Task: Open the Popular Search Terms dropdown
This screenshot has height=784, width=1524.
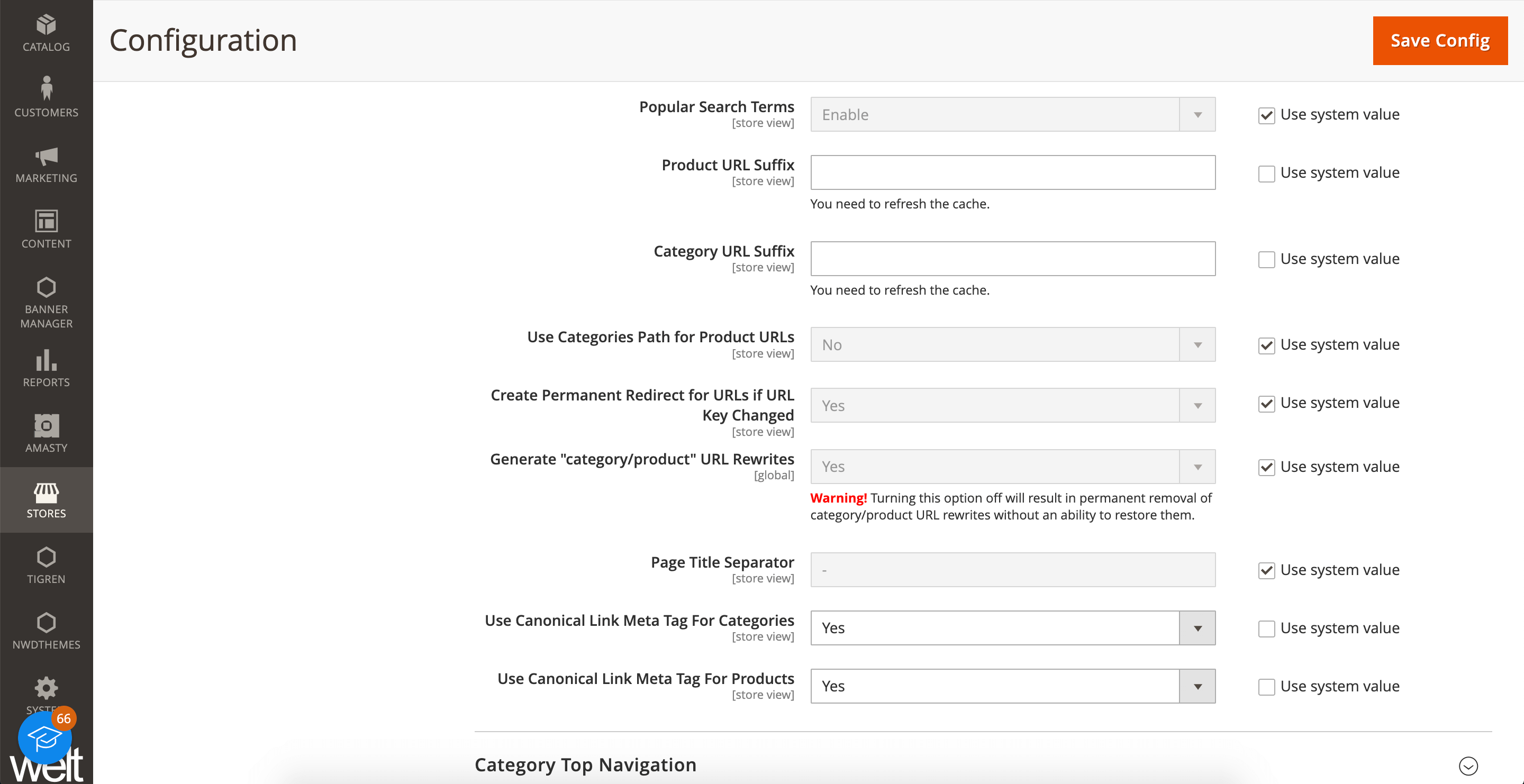Action: click(1013, 115)
